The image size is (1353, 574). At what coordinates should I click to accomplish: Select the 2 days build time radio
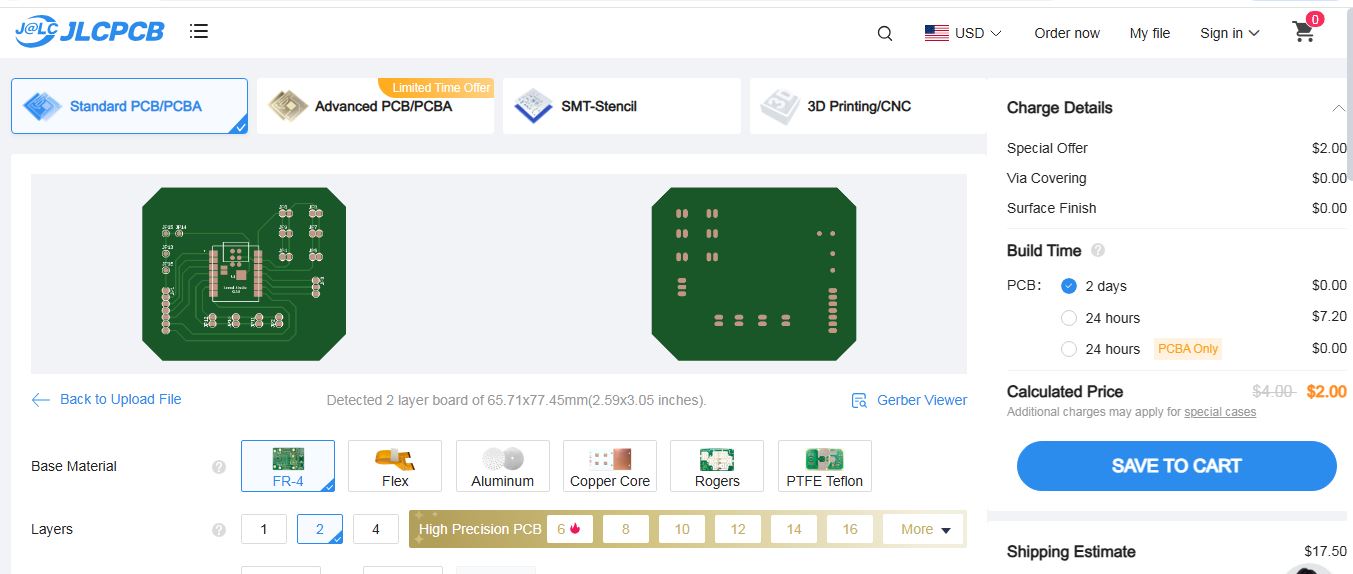(x=1069, y=286)
